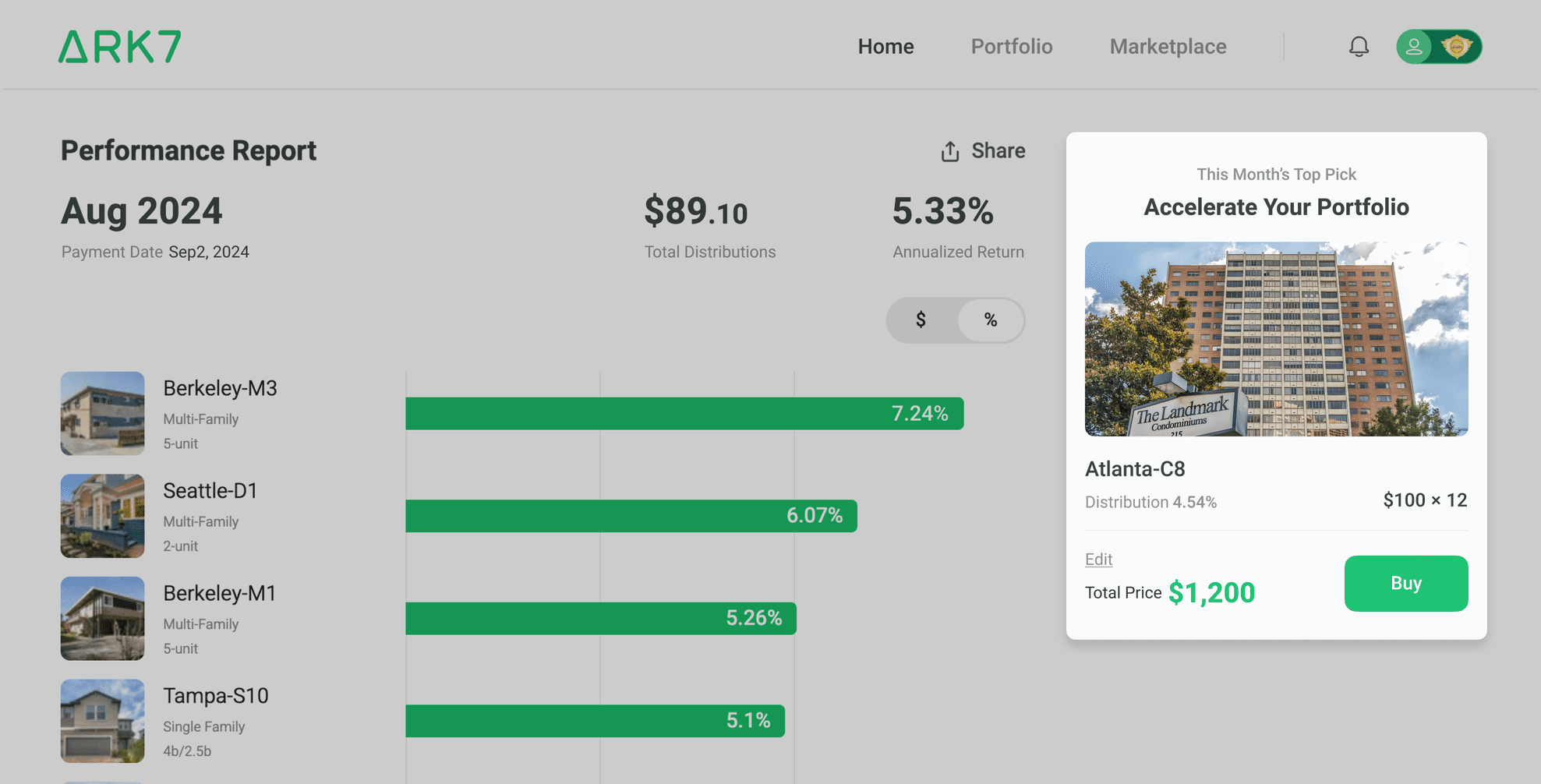The image size is (1541, 784).
Task: Open the Portfolio tab
Action: (x=1011, y=47)
